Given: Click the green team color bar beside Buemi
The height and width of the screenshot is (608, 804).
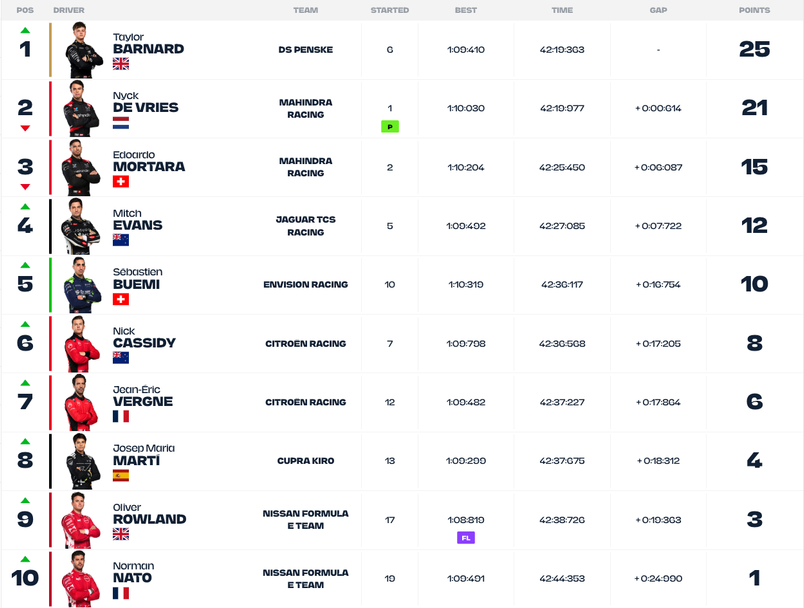Looking at the screenshot, I should (x=50, y=285).
